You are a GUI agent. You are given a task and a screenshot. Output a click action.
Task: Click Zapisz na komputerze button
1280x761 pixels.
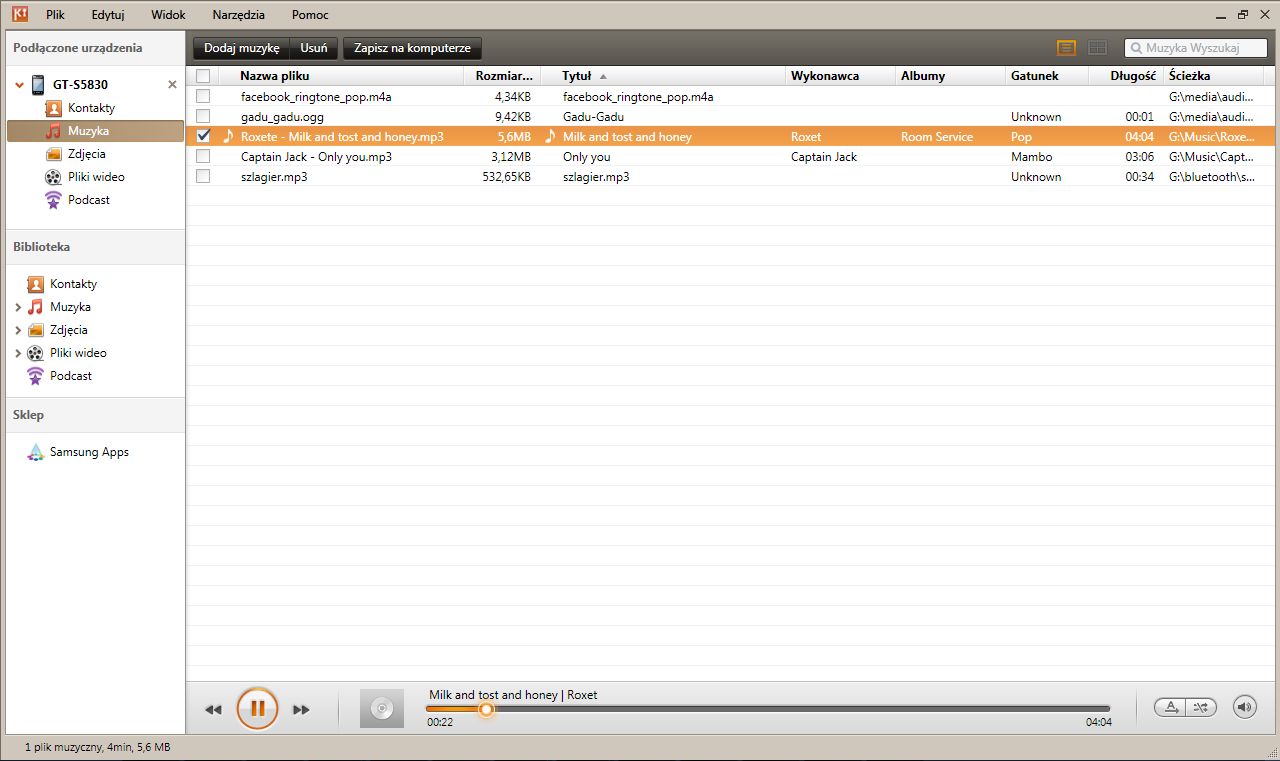(412, 48)
